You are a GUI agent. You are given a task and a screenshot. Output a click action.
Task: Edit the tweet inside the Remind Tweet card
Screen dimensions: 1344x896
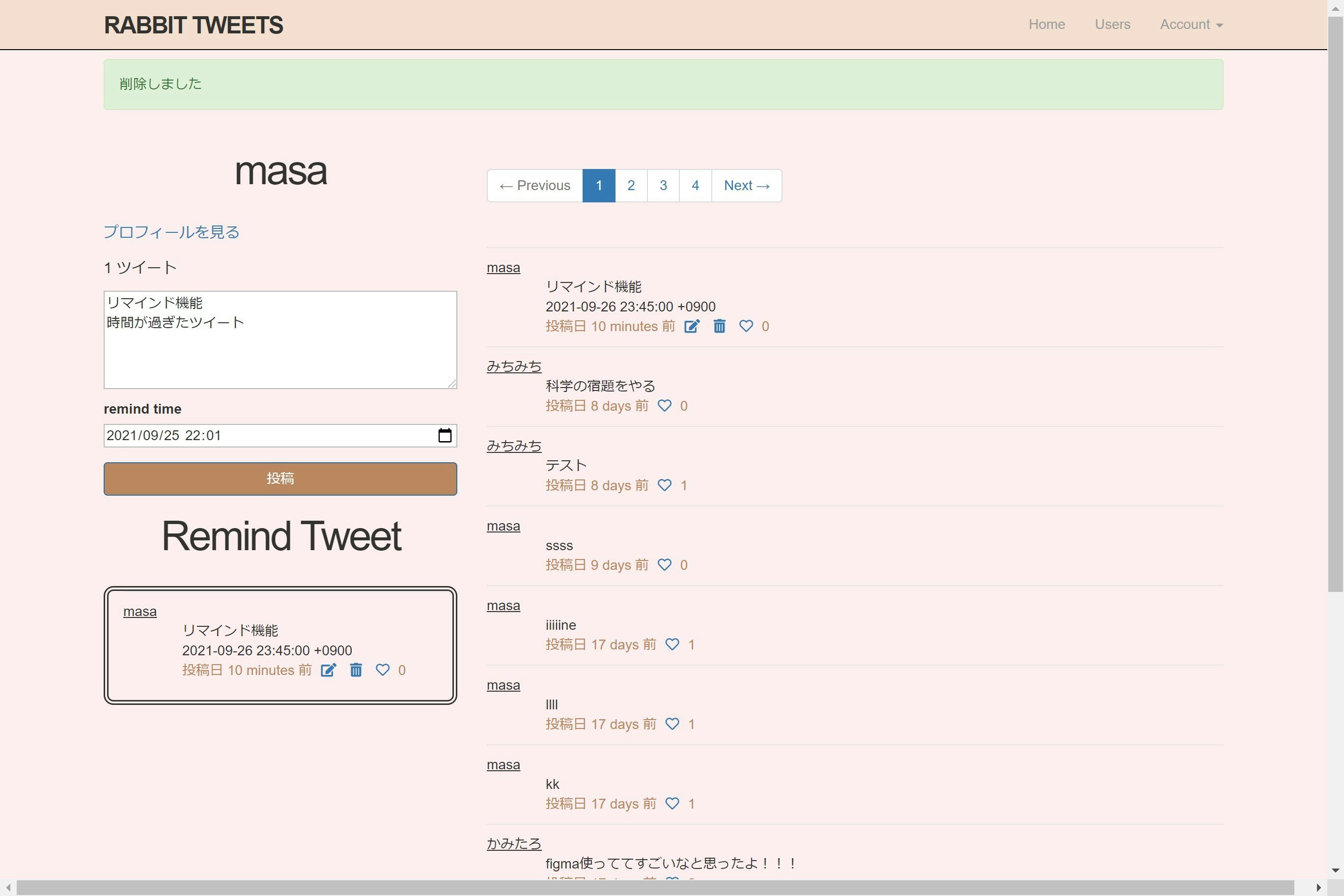(329, 670)
